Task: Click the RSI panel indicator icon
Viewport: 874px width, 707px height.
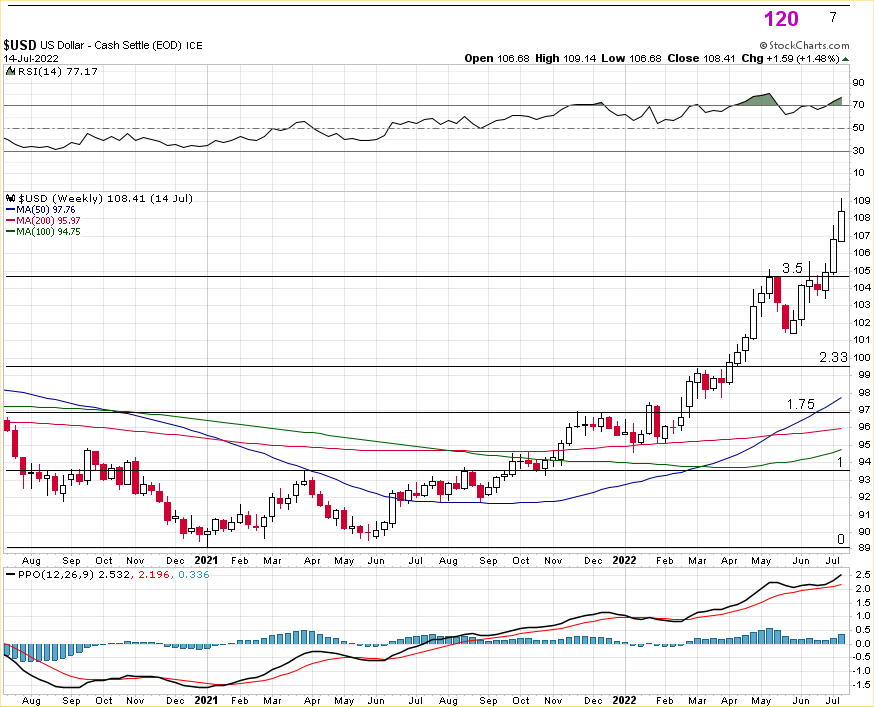Action: 11,71
